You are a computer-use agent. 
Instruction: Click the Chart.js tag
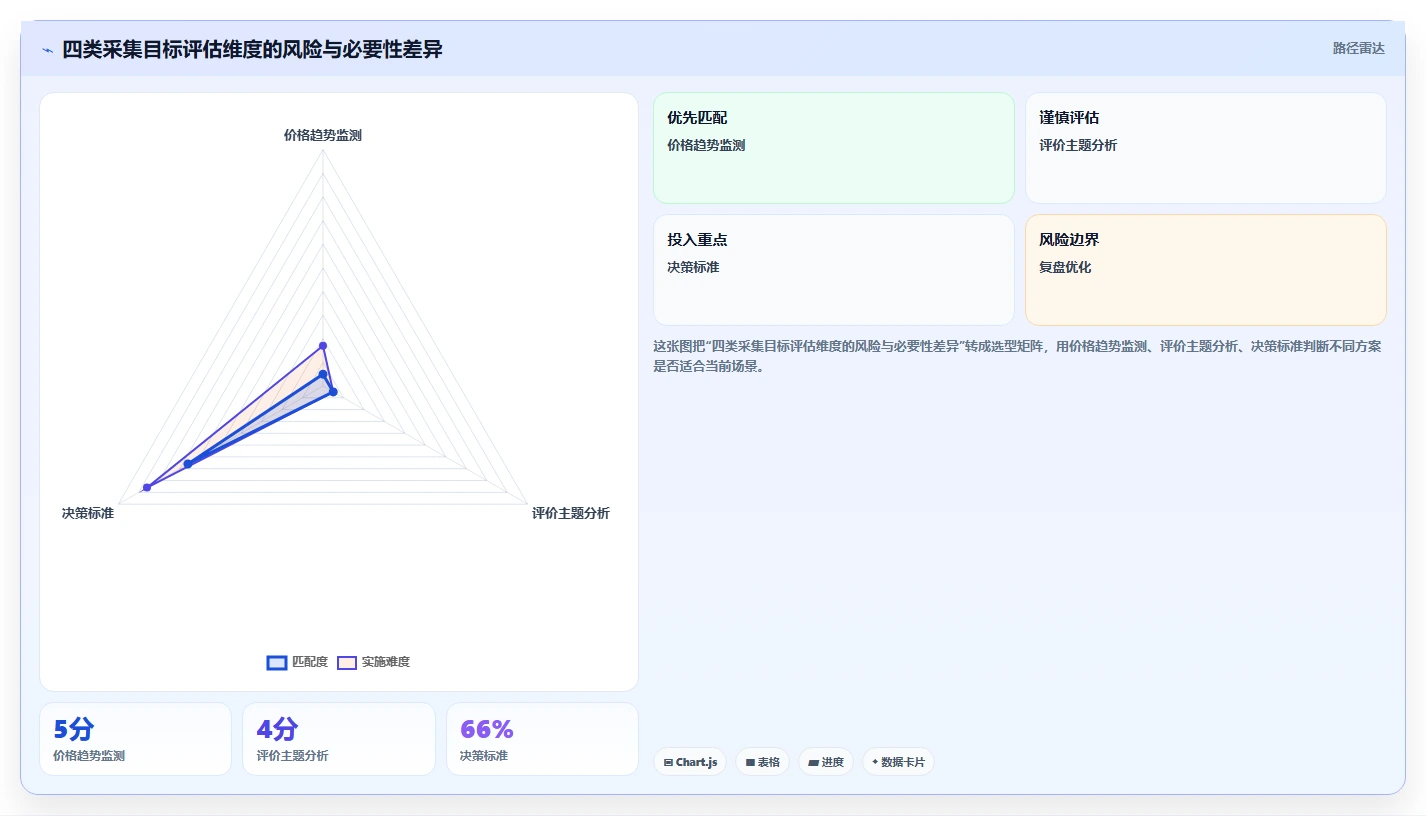pos(690,762)
